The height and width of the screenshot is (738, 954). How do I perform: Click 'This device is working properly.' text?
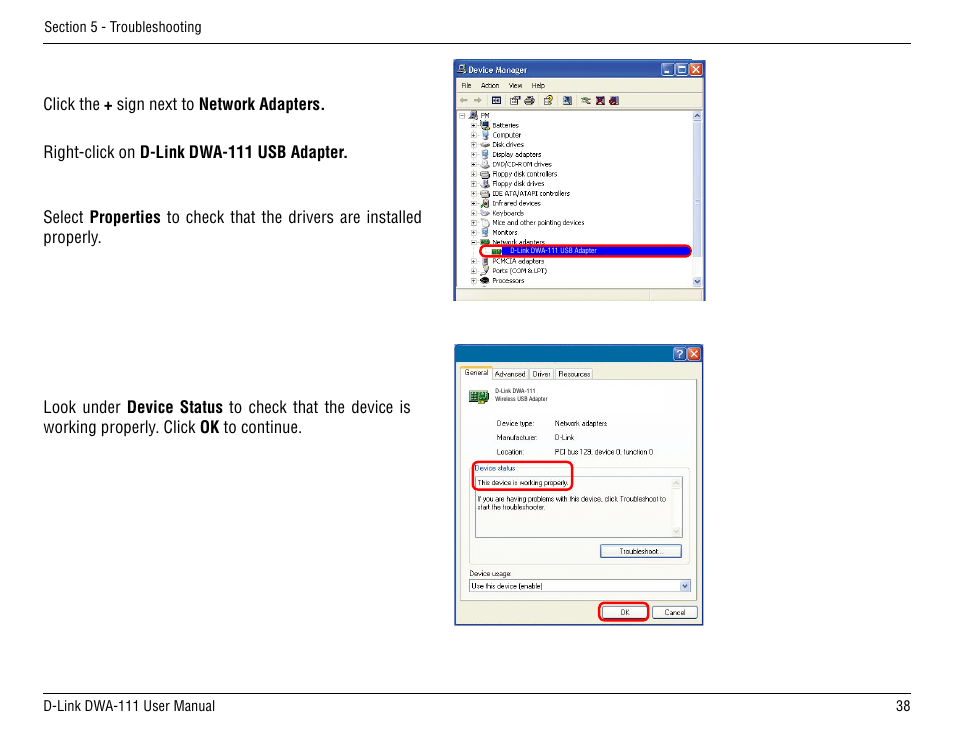pyautogui.click(x=523, y=482)
